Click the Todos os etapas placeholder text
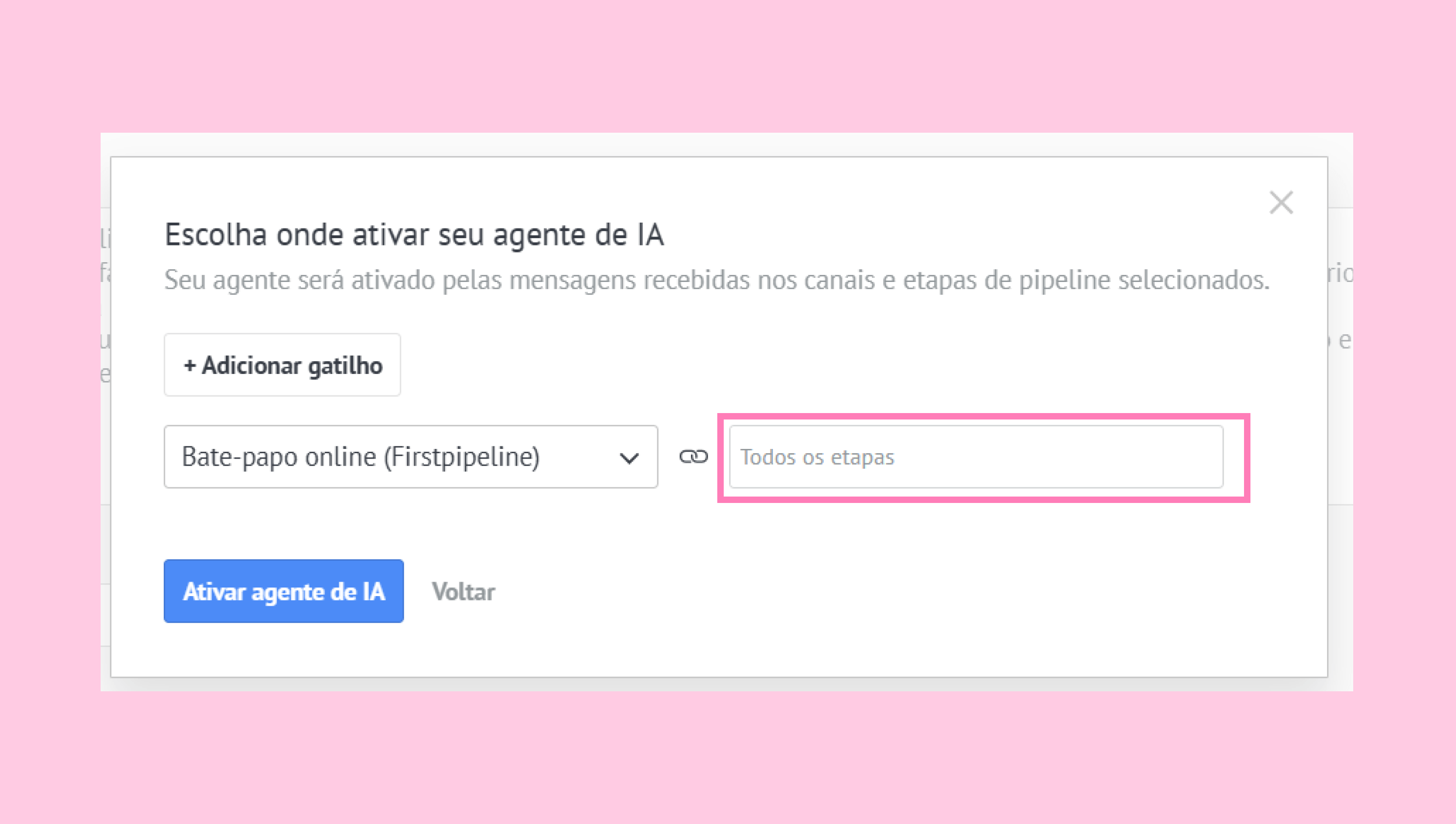 tap(817, 457)
